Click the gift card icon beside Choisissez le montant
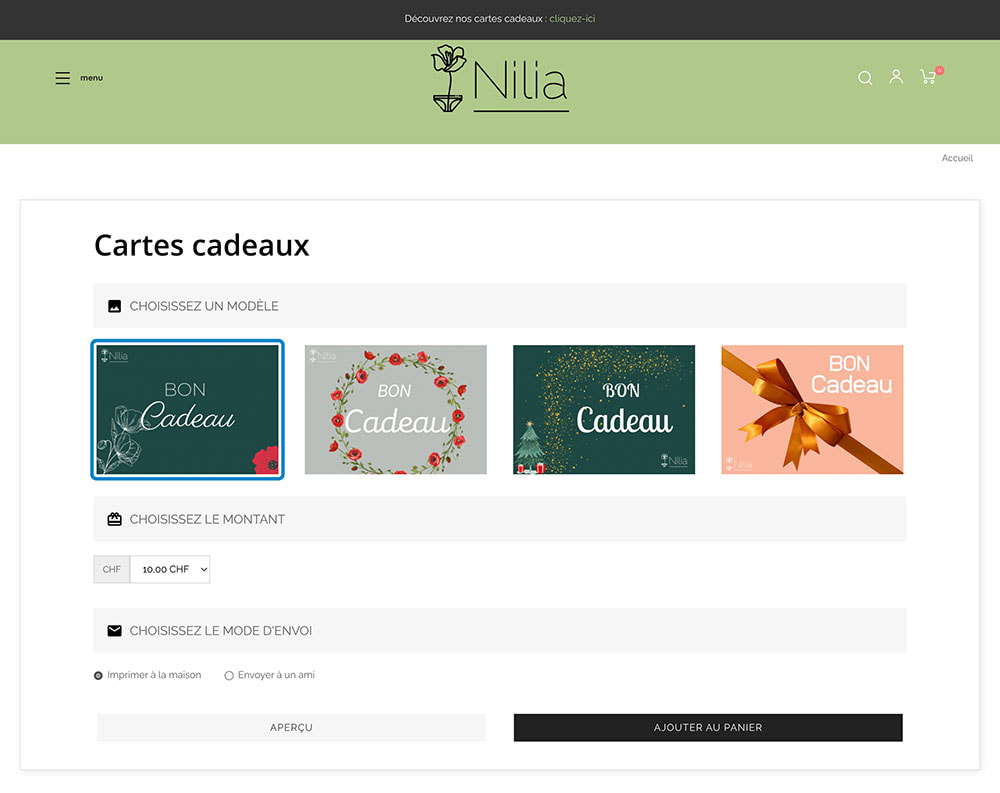The image size is (1000, 793). [x=114, y=519]
